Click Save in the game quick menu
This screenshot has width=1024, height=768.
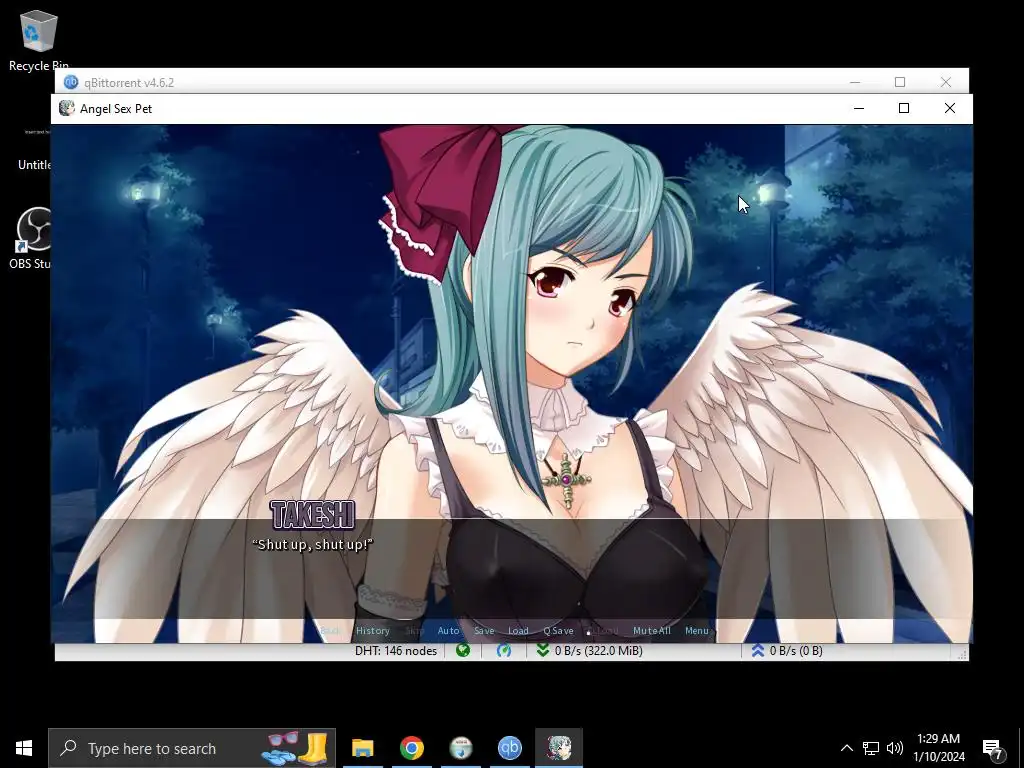coord(484,631)
